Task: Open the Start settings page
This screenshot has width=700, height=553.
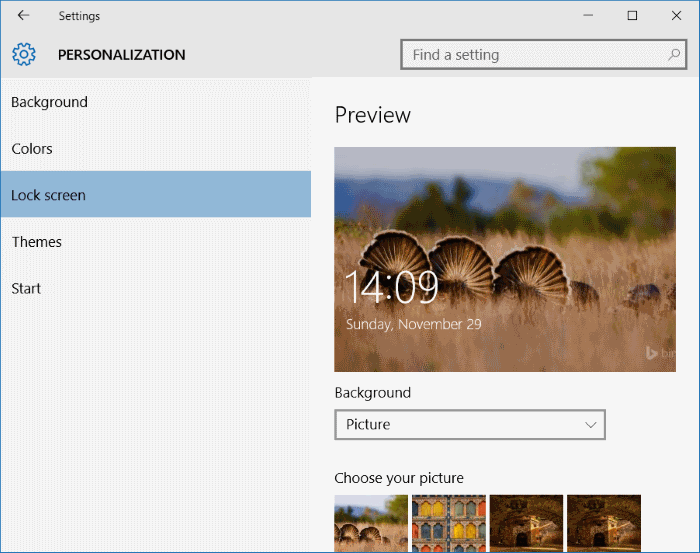Action: pyautogui.click(x=155, y=288)
